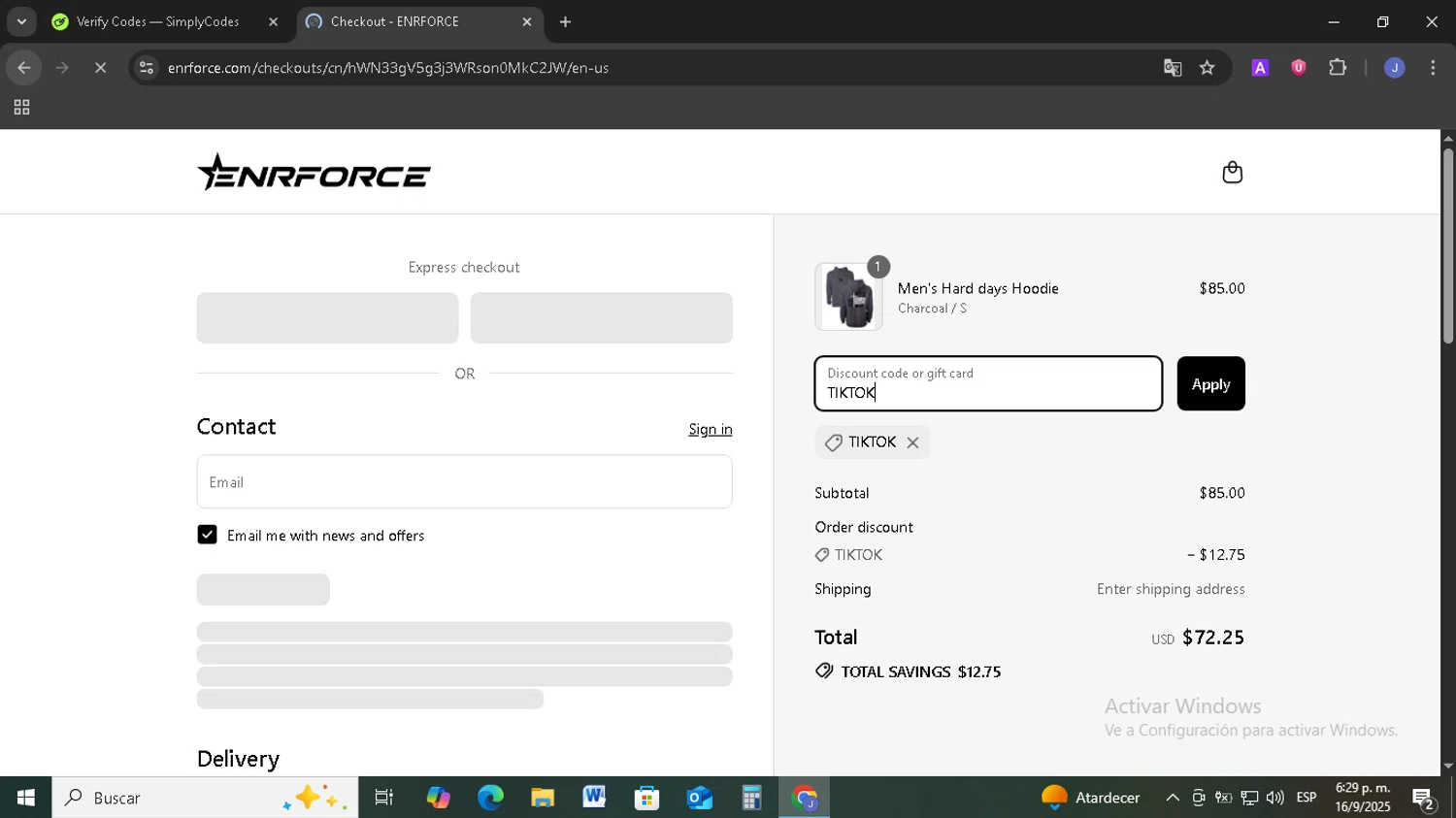Close the Checkout ENRFORCE tab
This screenshot has width=1456, height=818.
click(527, 21)
